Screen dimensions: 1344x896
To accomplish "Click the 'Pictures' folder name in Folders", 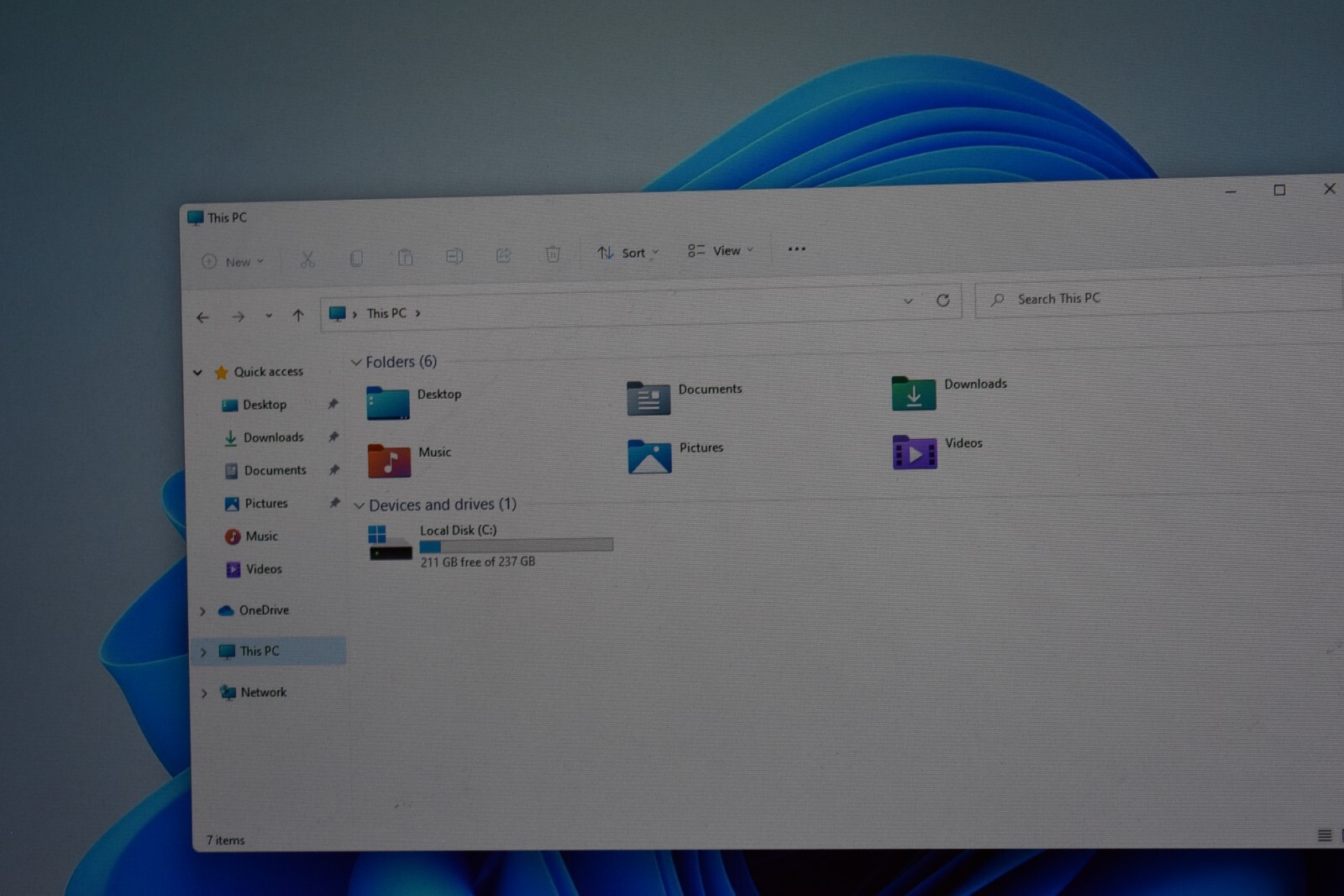I will coord(701,448).
